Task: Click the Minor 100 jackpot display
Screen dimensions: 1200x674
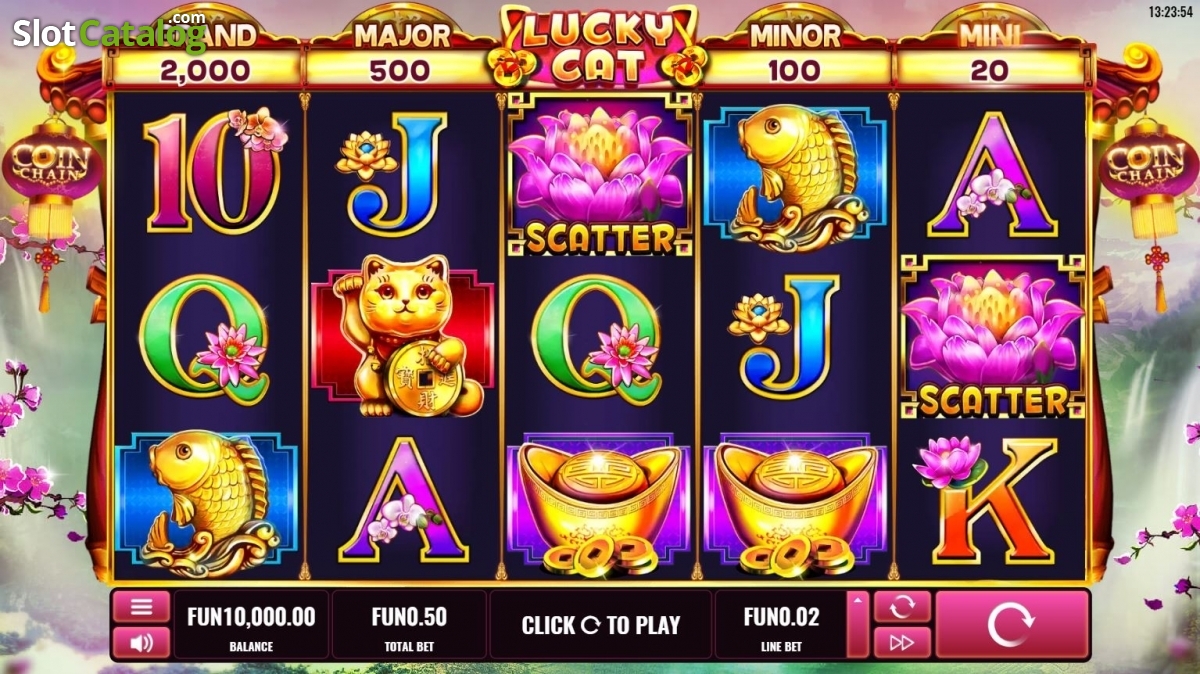Action: coord(795,55)
